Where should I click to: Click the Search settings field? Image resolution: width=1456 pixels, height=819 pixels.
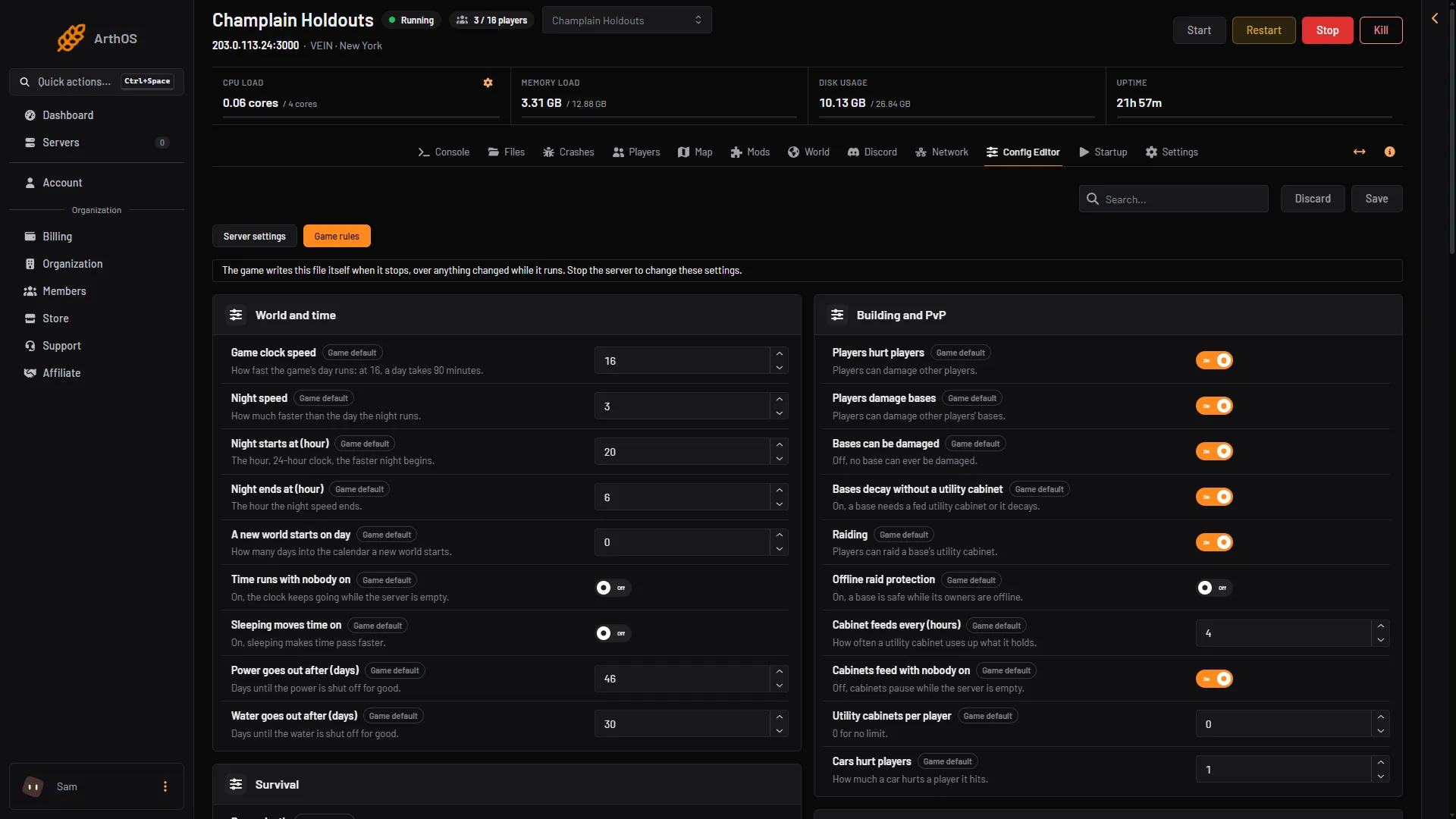click(x=1173, y=199)
